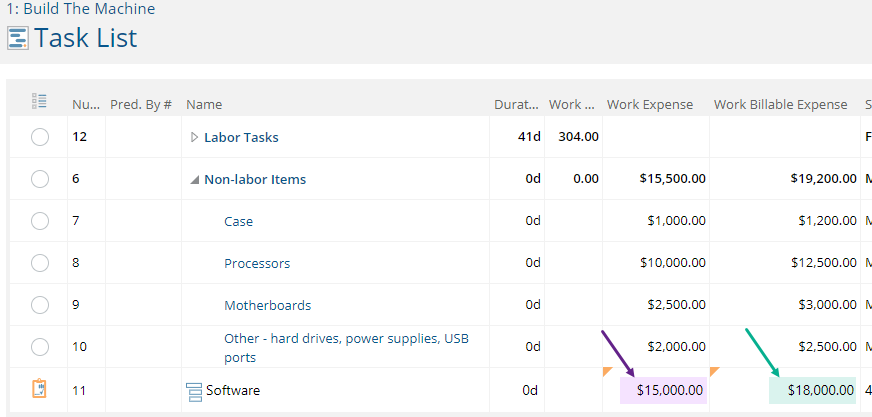Click the stacked task icon beside Software

coord(194,392)
